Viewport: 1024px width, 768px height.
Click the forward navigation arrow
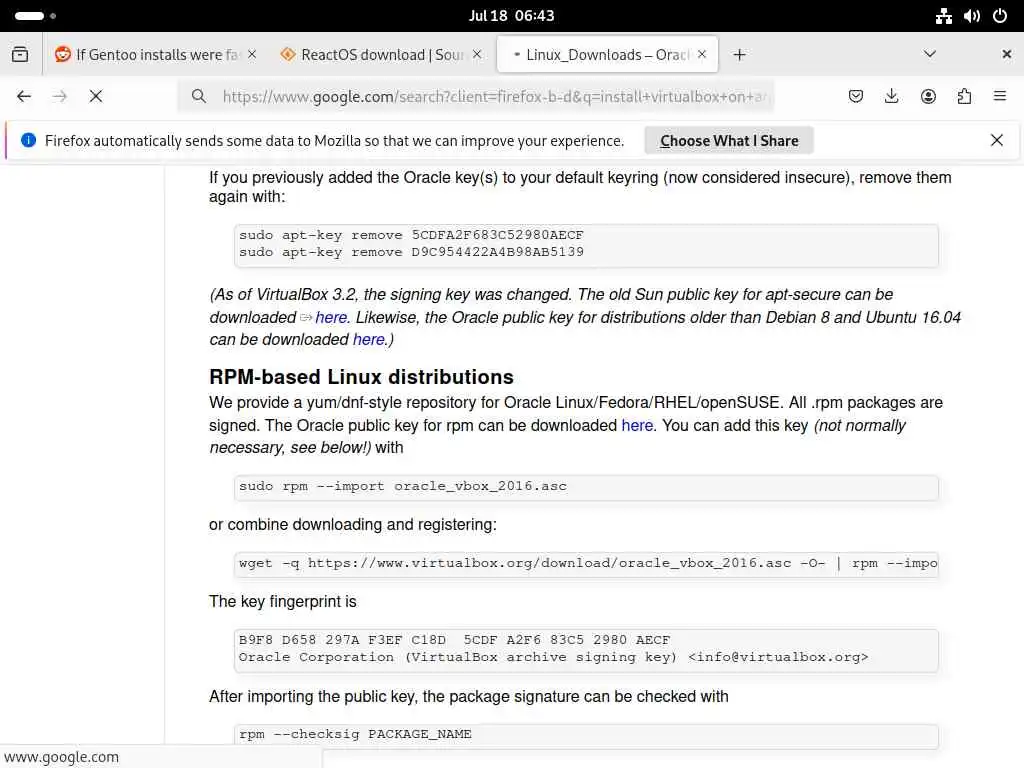coord(60,97)
